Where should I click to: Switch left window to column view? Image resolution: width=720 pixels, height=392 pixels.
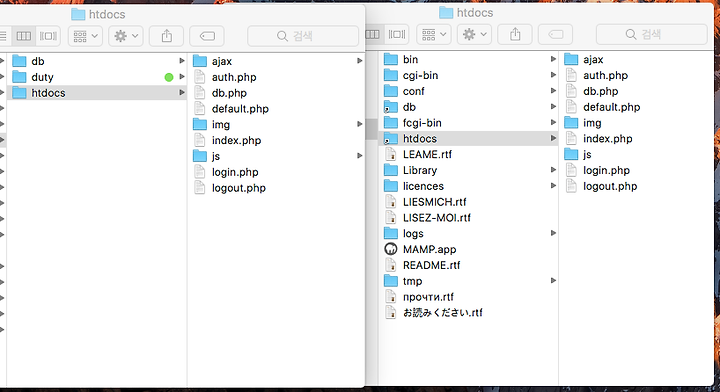pos(23,36)
